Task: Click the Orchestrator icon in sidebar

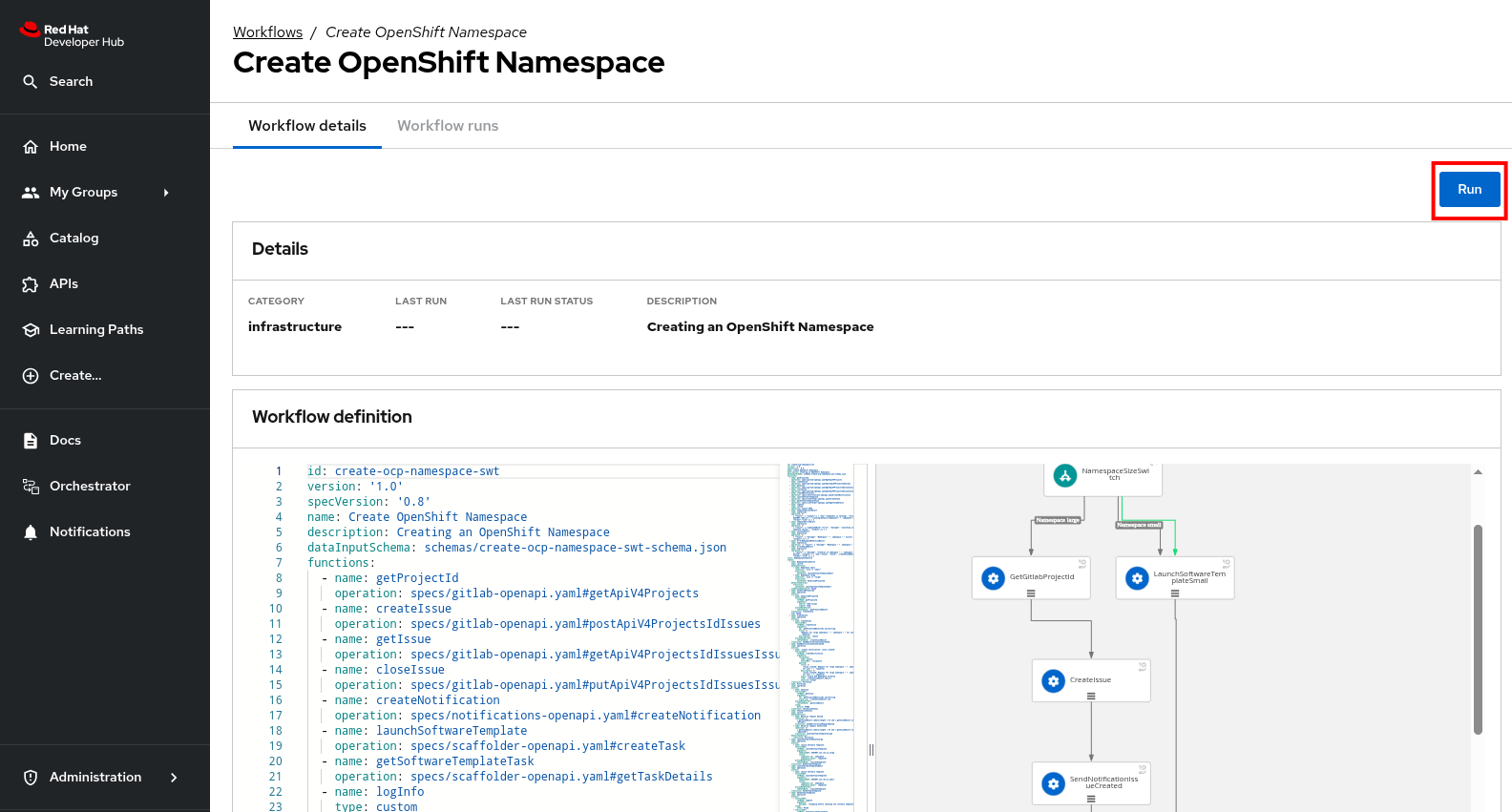Action: [31, 487]
